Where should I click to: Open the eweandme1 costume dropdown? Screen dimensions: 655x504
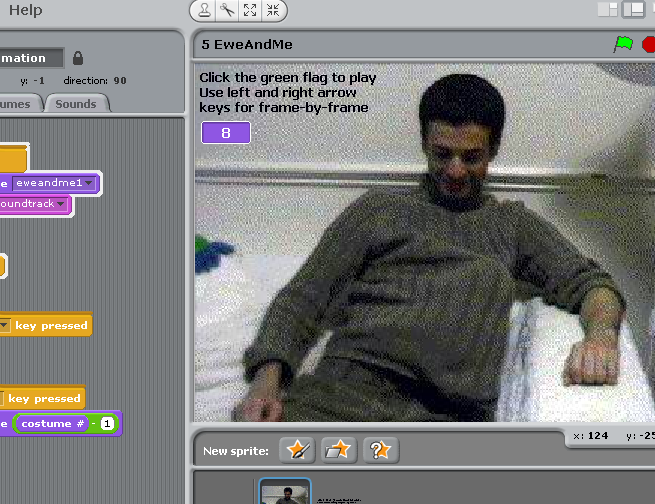[88, 183]
